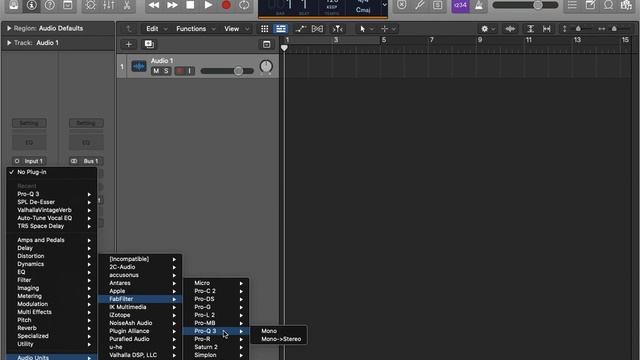Toggle the Solo mode icon in control bar
Screen dimensions: 640x360
pyautogui.click(x=438, y=5)
